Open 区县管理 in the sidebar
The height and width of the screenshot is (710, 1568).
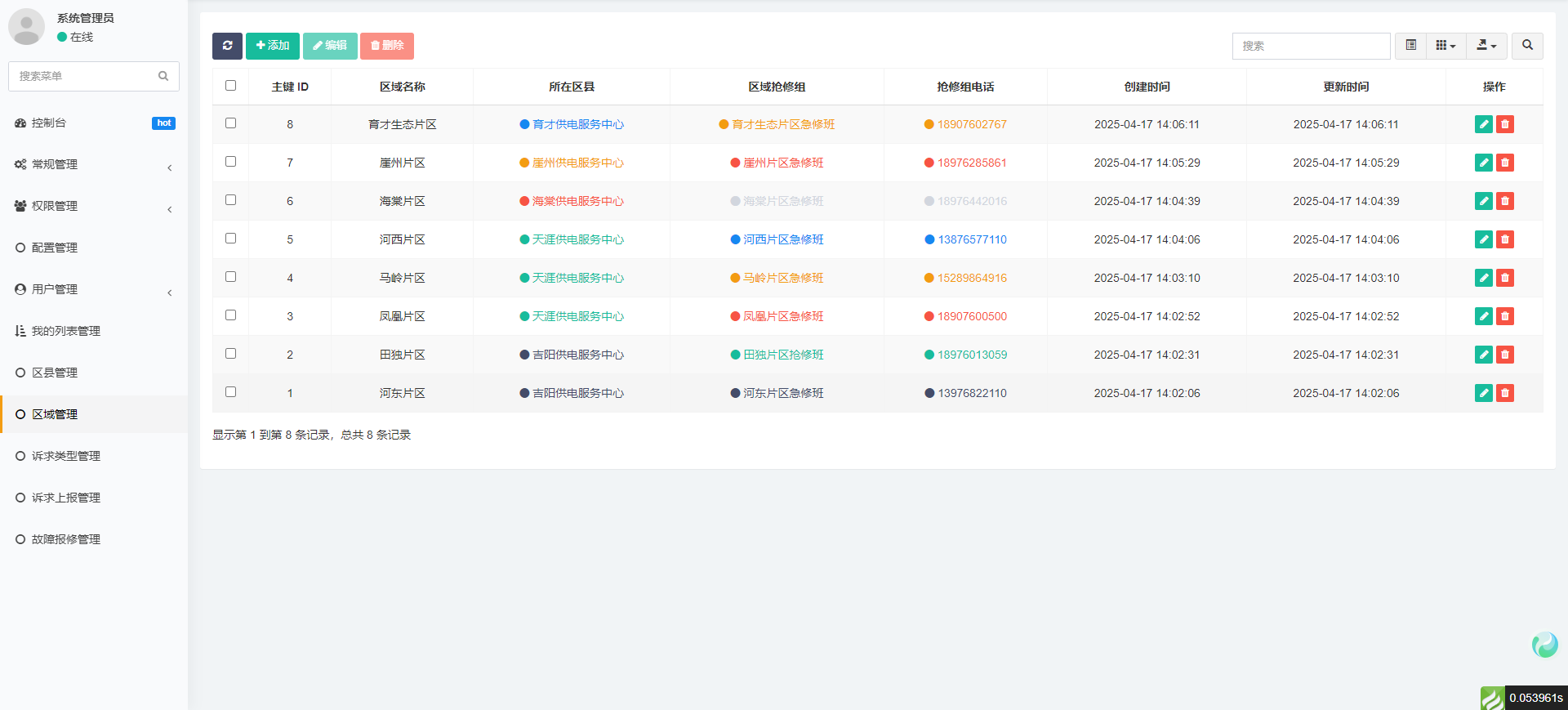tap(55, 373)
